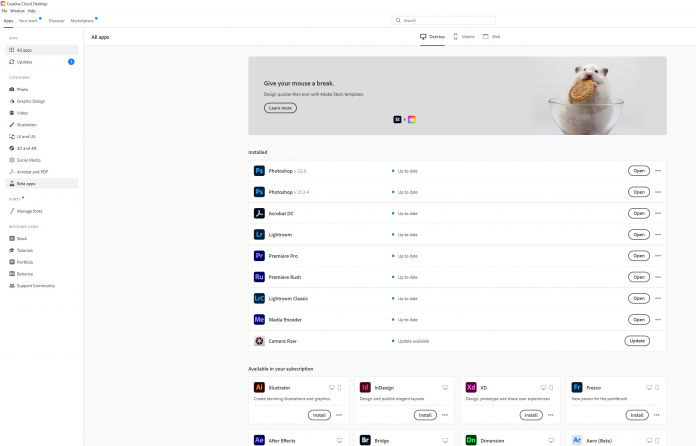This screenshot has width=696, height=446.
Task: Open Photoshop v22.0 with its Open button
Action: point(639,171)
